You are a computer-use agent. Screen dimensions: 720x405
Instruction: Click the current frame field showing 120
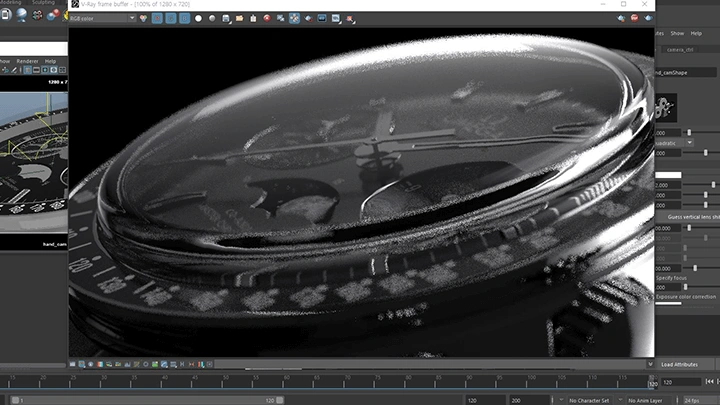coord(681,382)
